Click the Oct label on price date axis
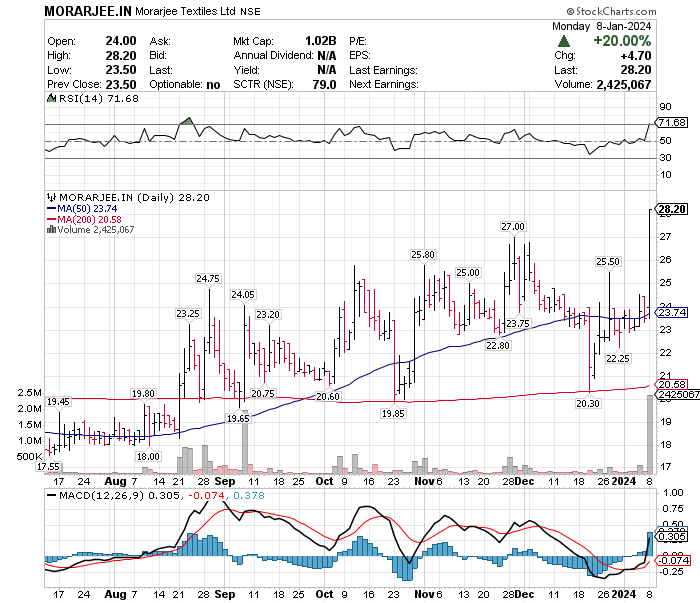Viewport: 700px width, 603px height. click(x=325, y=481)
